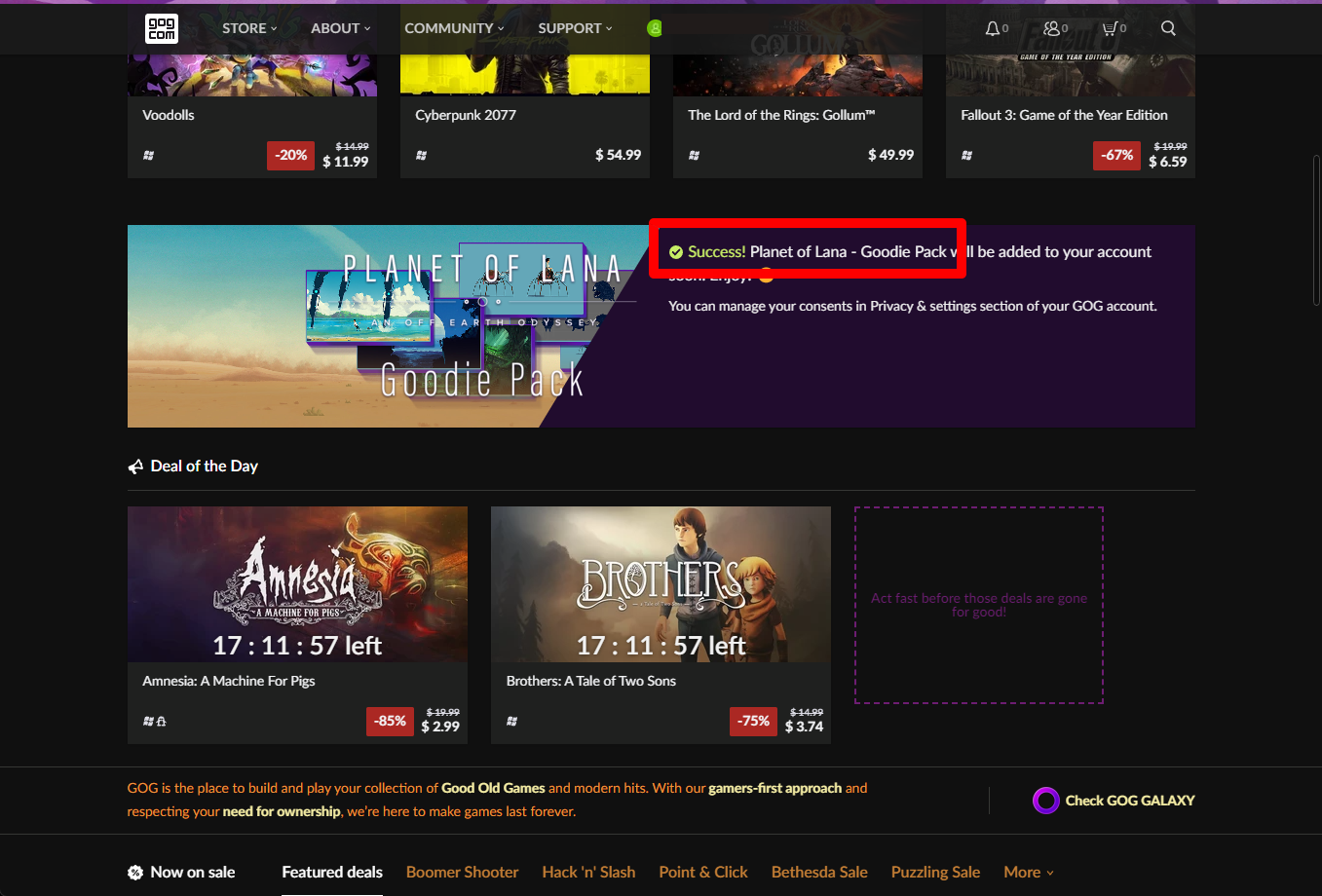Click the Now on sale badge icon
The image size is (1322, 896).
[x=135, y=873]
